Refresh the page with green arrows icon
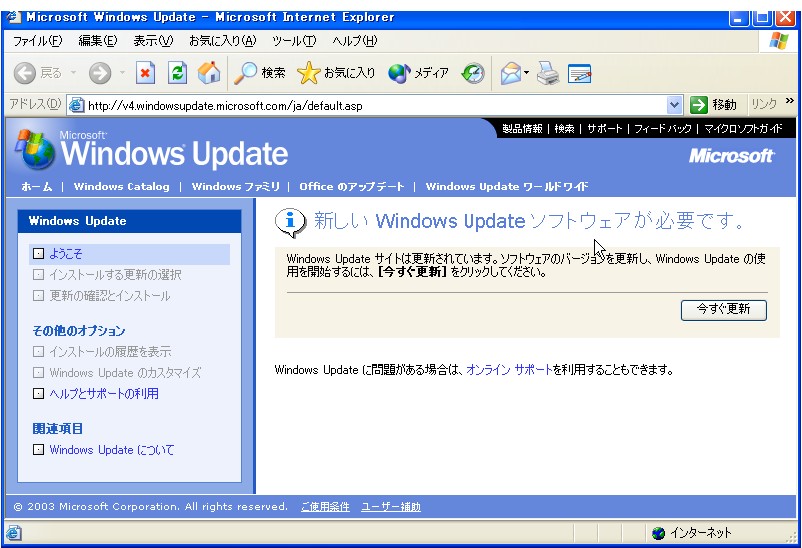 (x=177, y=73)
